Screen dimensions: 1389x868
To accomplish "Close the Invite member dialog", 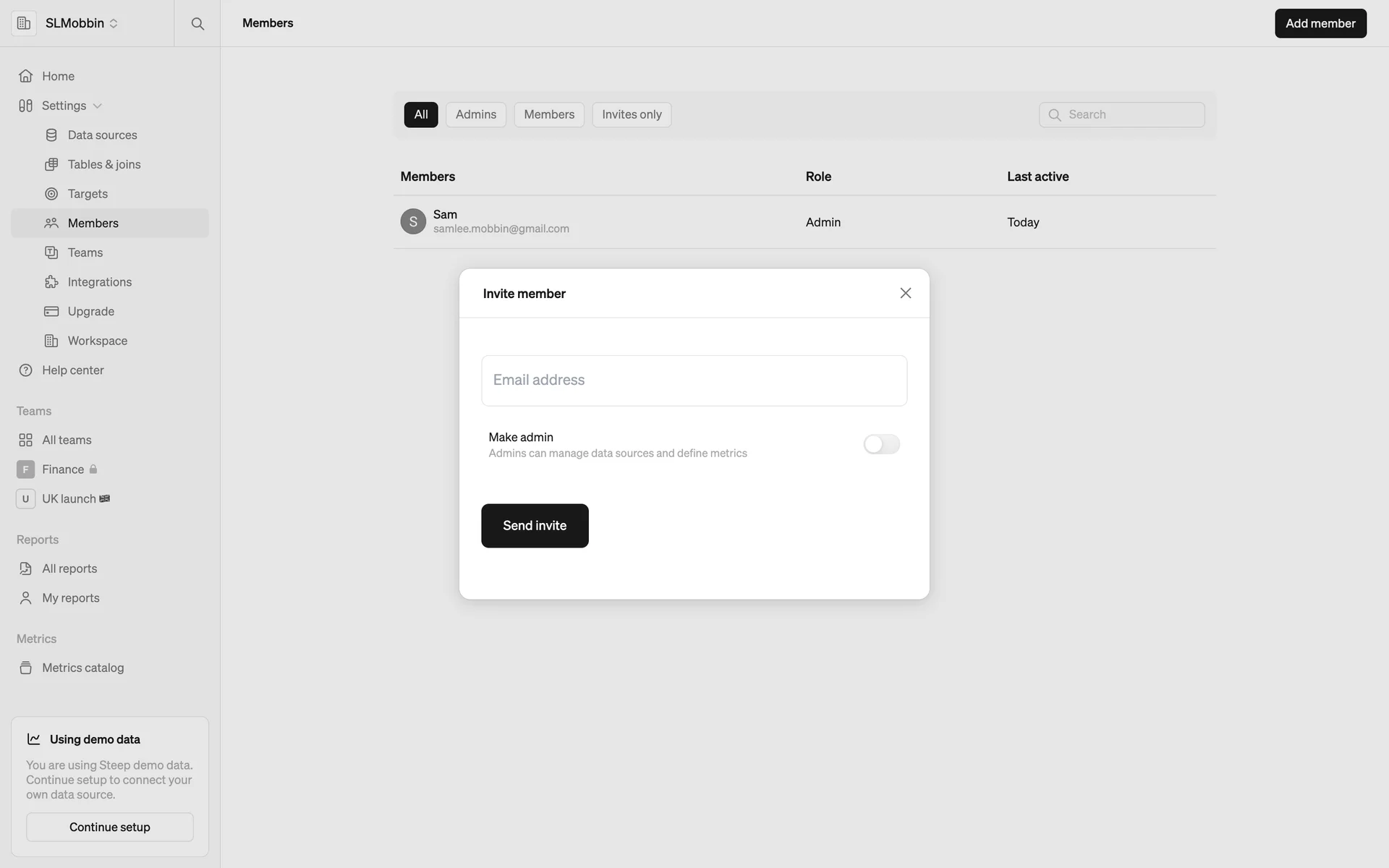I will coord(905,293).
